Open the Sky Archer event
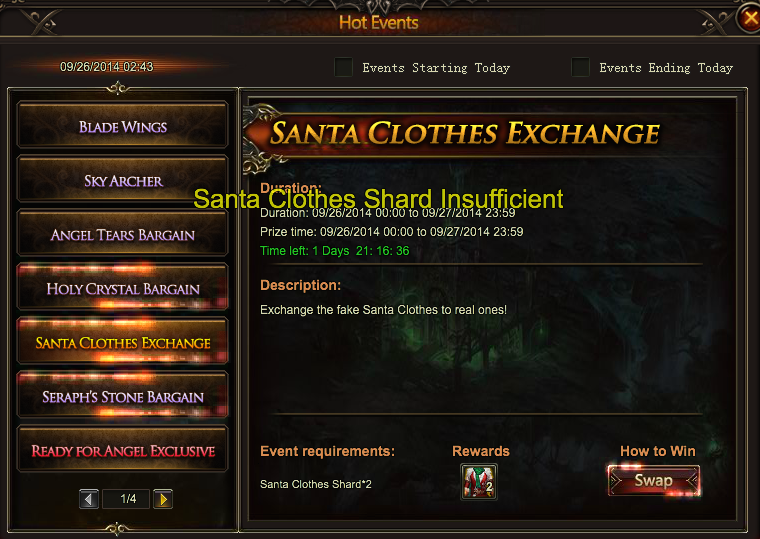Viewport: 760px width, 539px height. pyautogui.click(x=122, y=179)
